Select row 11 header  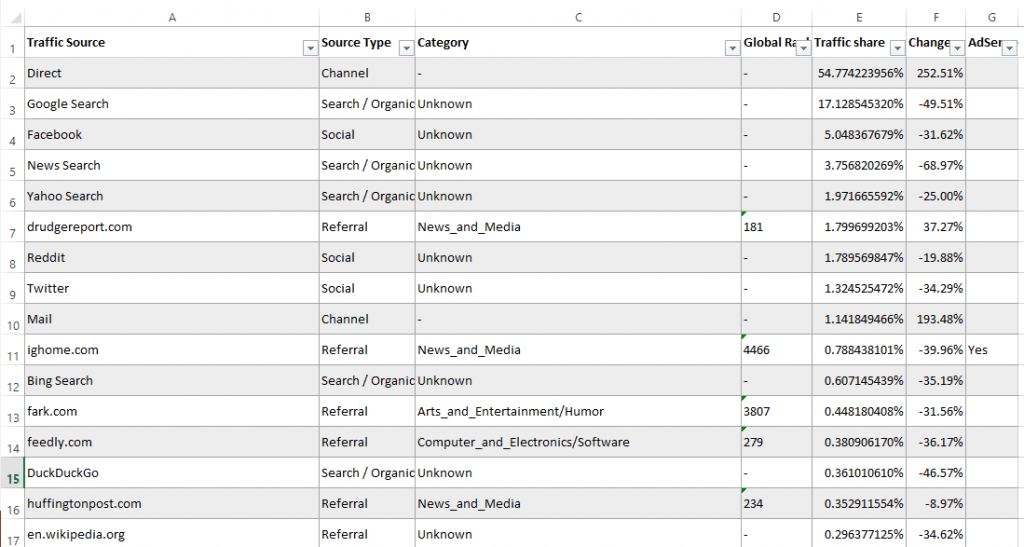pos(12,350)
